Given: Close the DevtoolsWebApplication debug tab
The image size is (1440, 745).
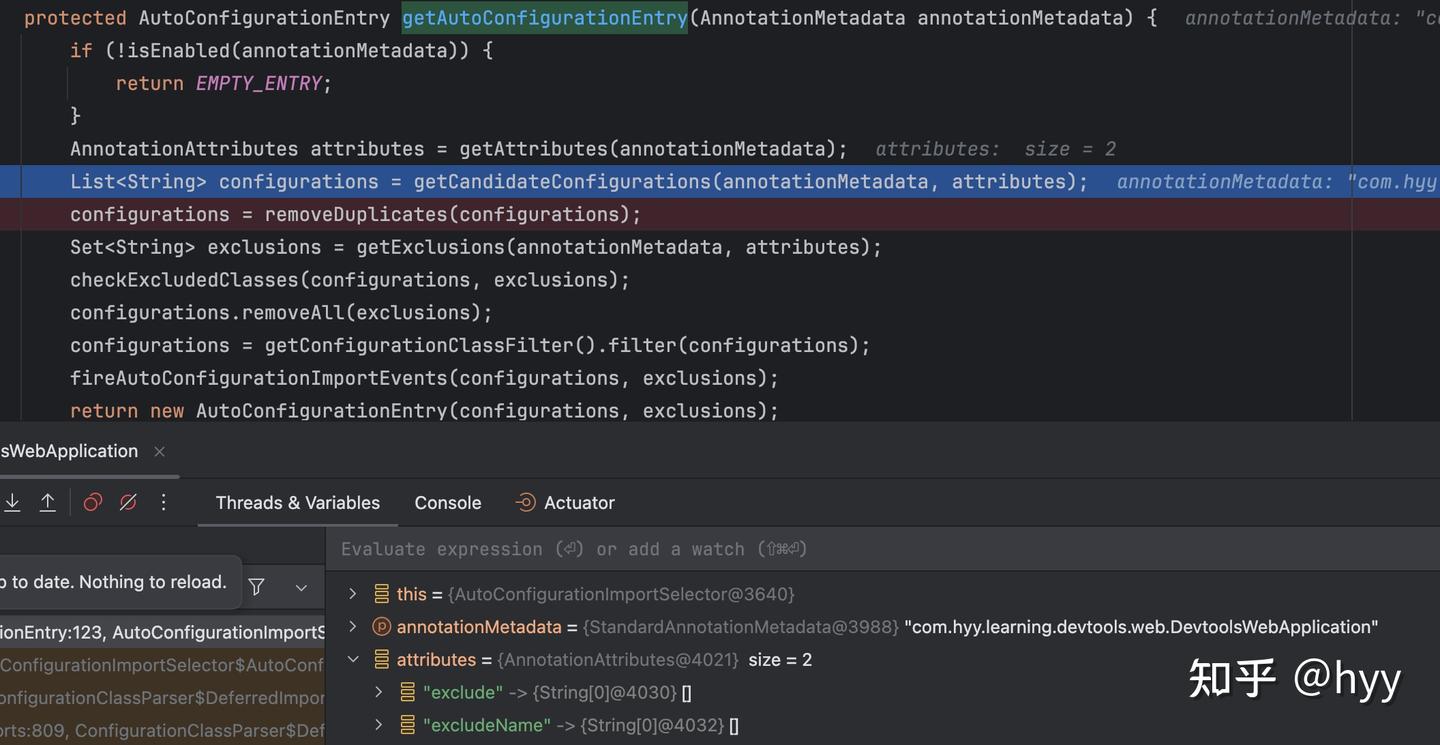Looking at the screenshot, I should (159, 452).
